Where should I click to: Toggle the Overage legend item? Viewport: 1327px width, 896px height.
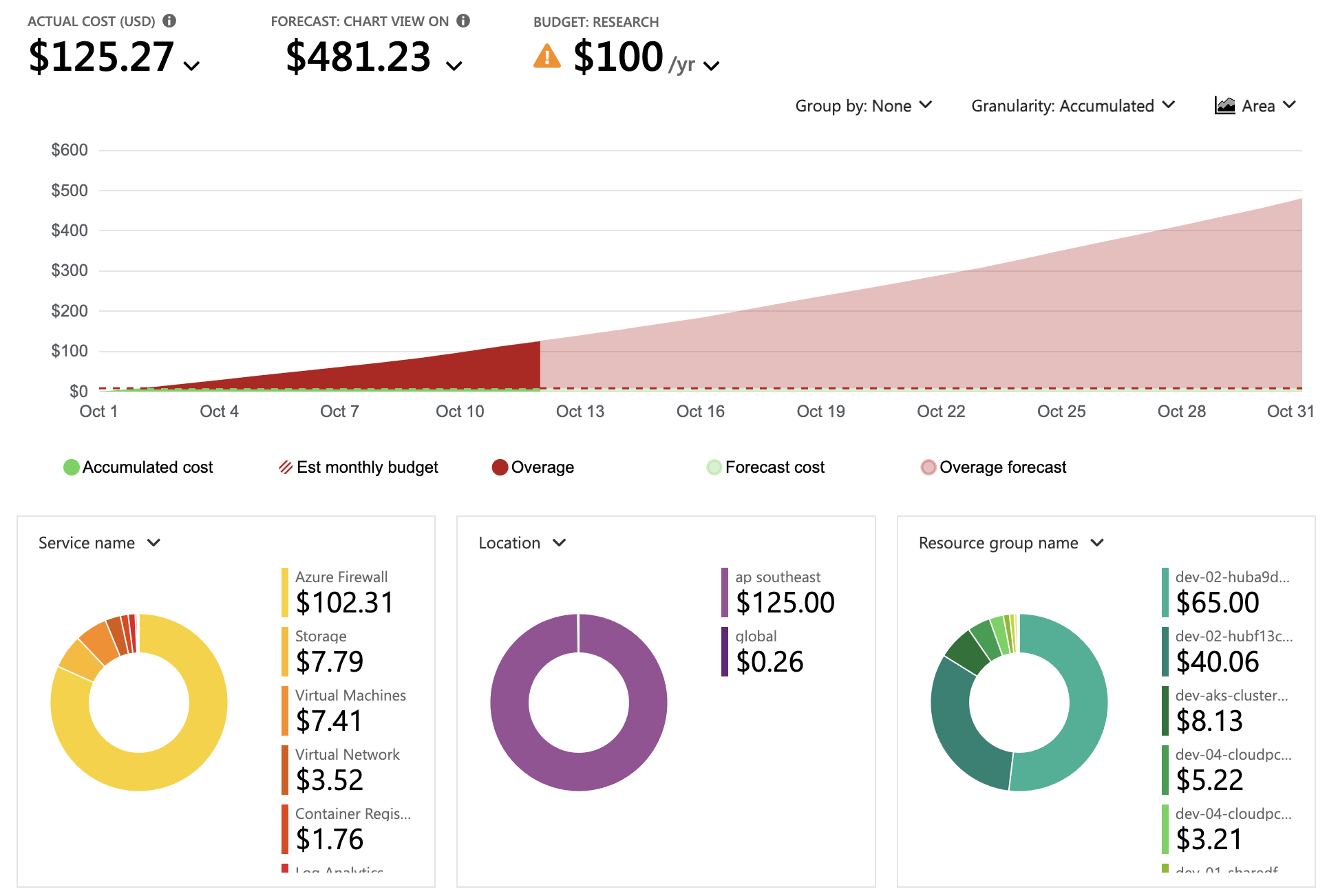533,467
